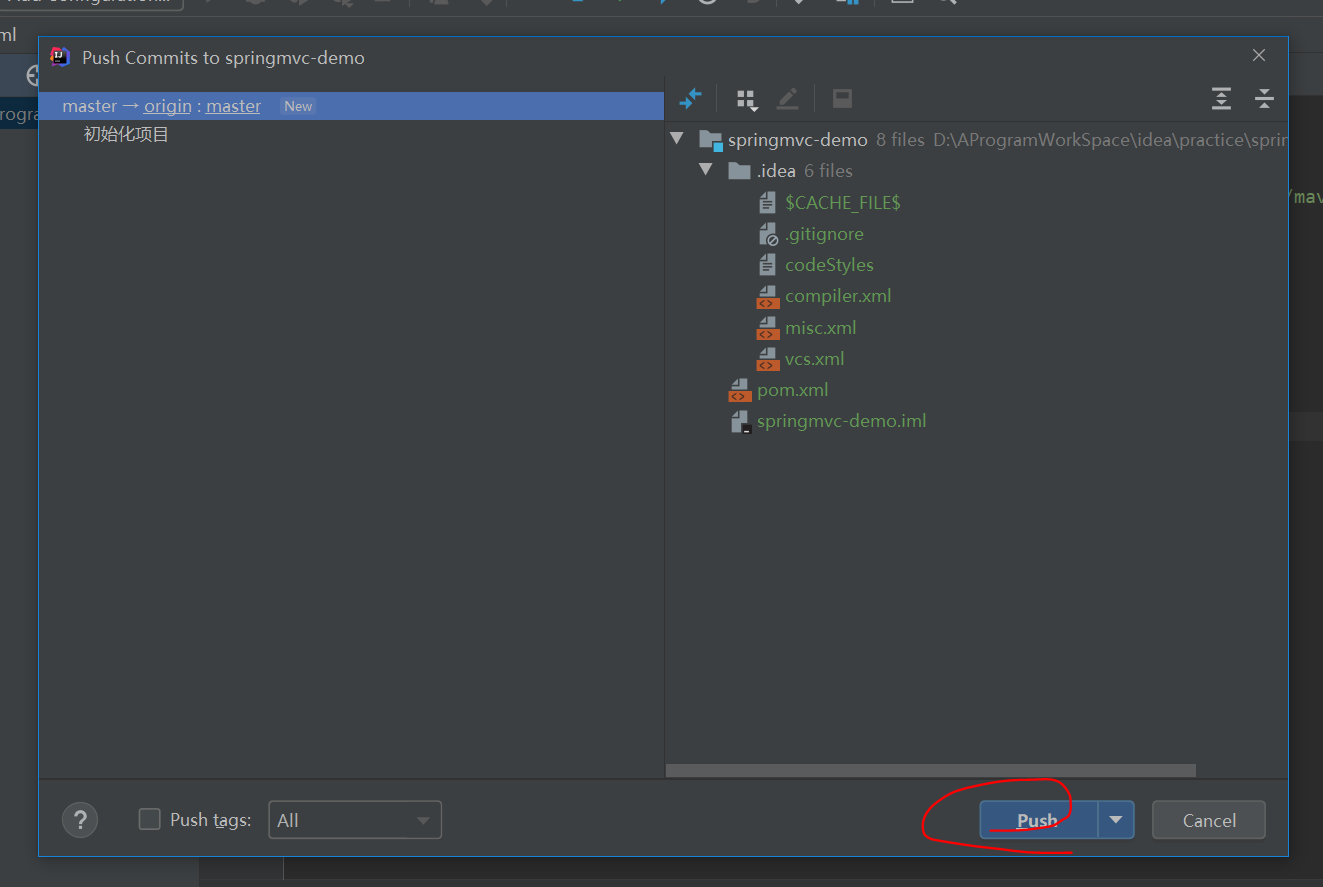Image resolution: width=1323 pixels, height=887 pixels.
Task: Click the springmvc-demo module folder icon
Action: pos(711,140)
